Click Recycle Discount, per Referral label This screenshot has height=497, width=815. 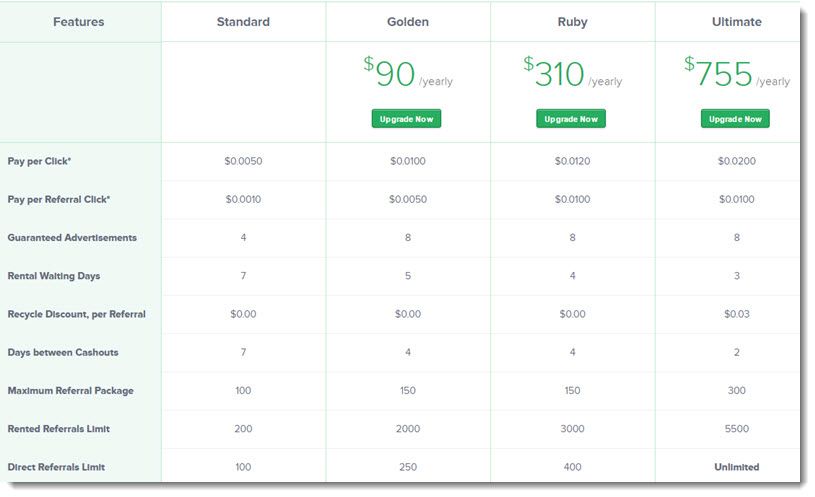pyautogui.click(x=76, y=314)
